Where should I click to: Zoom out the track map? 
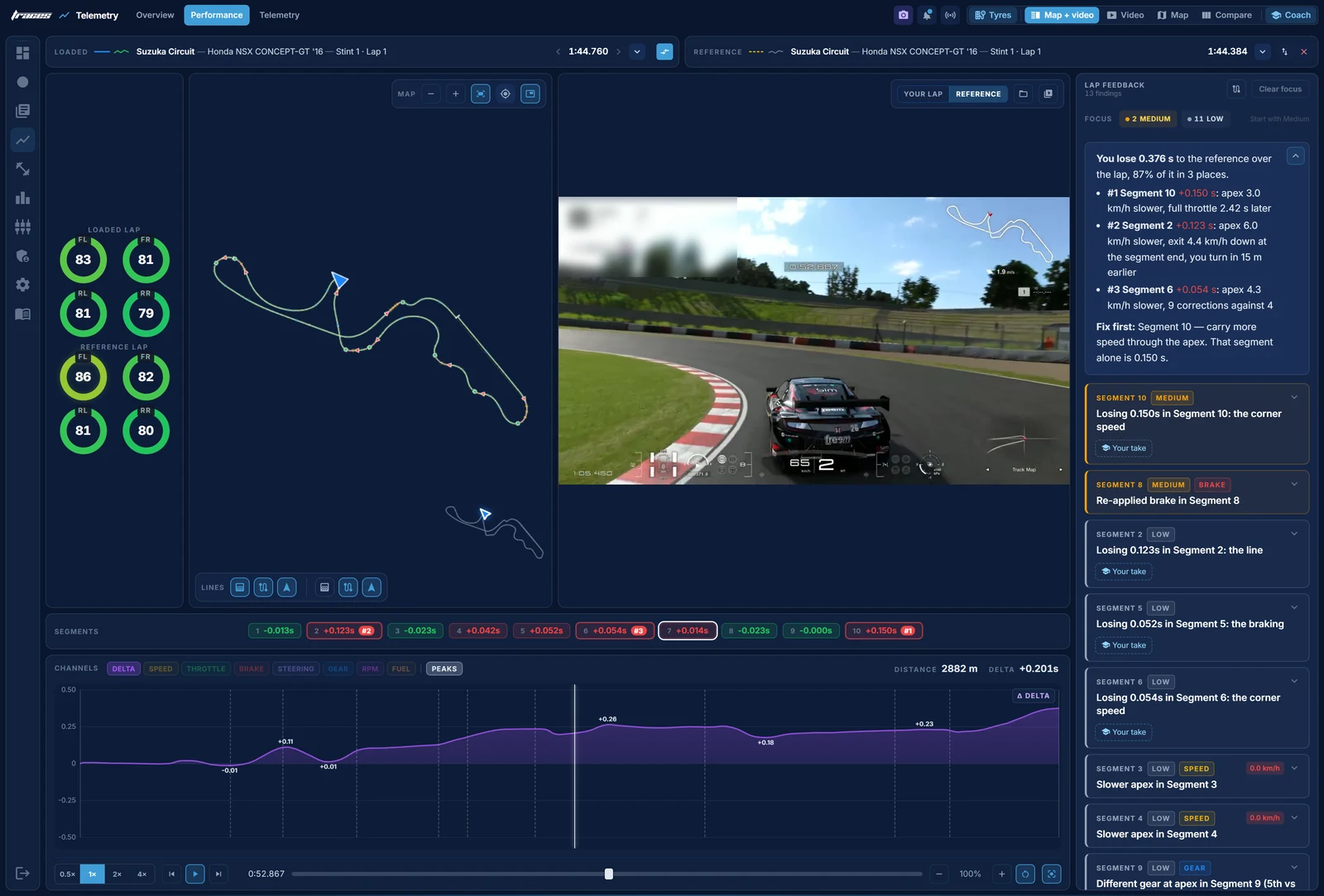click(430, 94)
